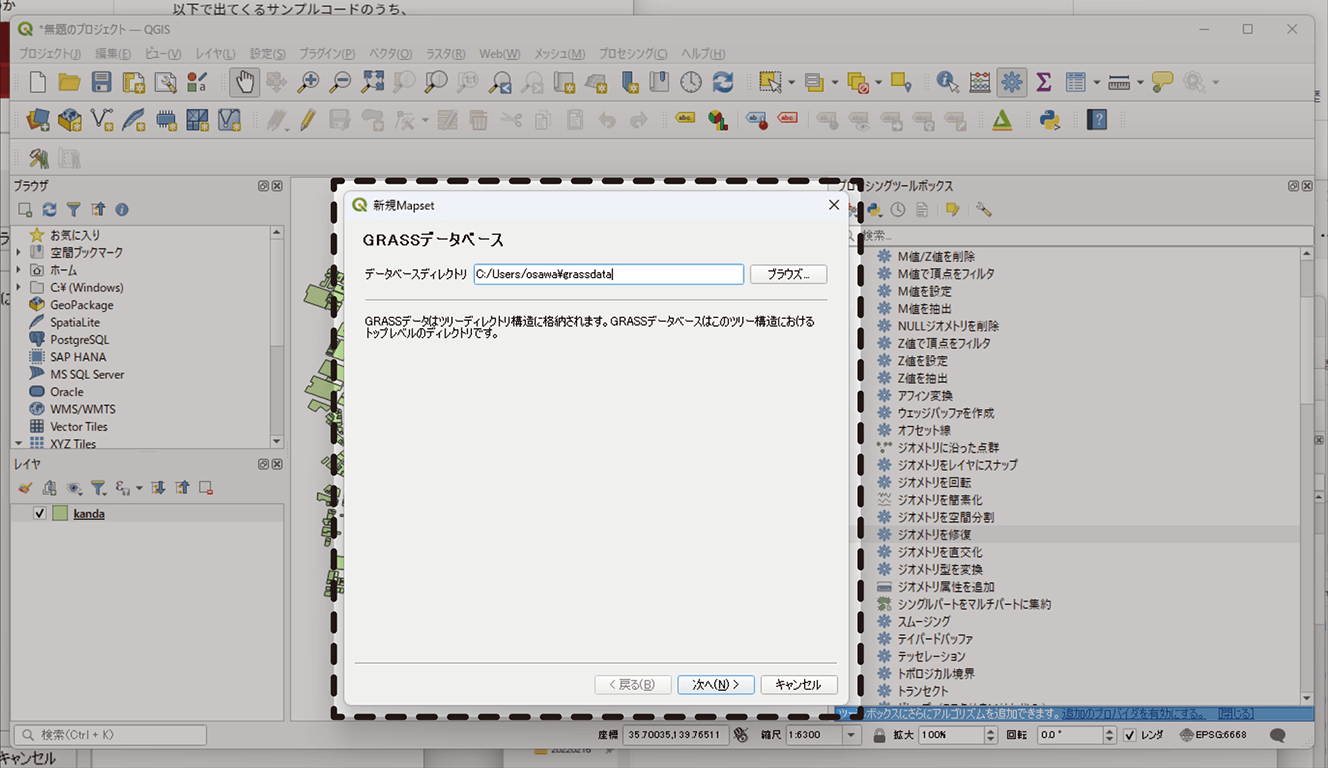Click the kanda layer green color swatch

pyautogui.click(x=60, y=514)
